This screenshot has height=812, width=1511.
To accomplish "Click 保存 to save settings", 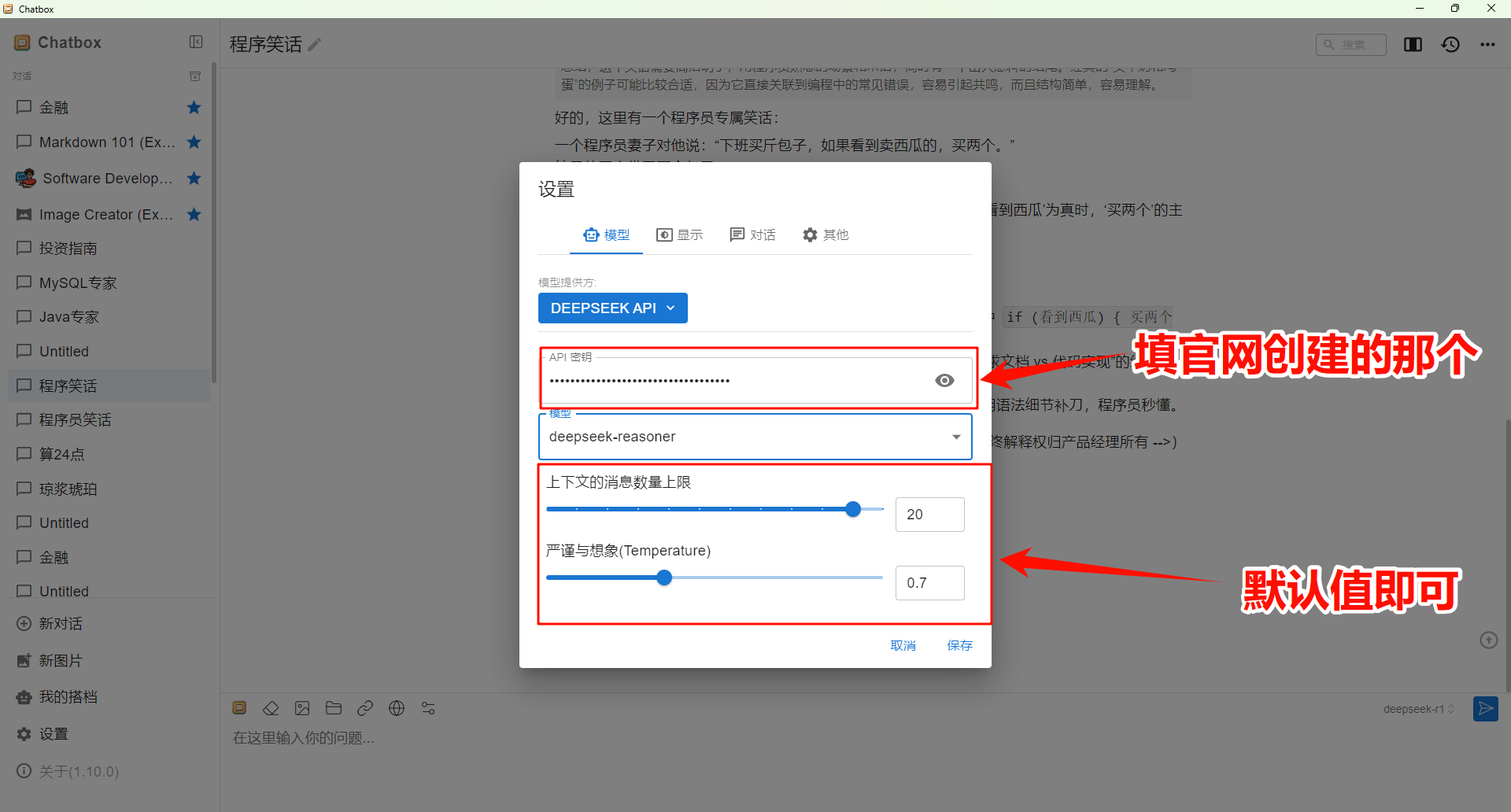I will point(959,646).
